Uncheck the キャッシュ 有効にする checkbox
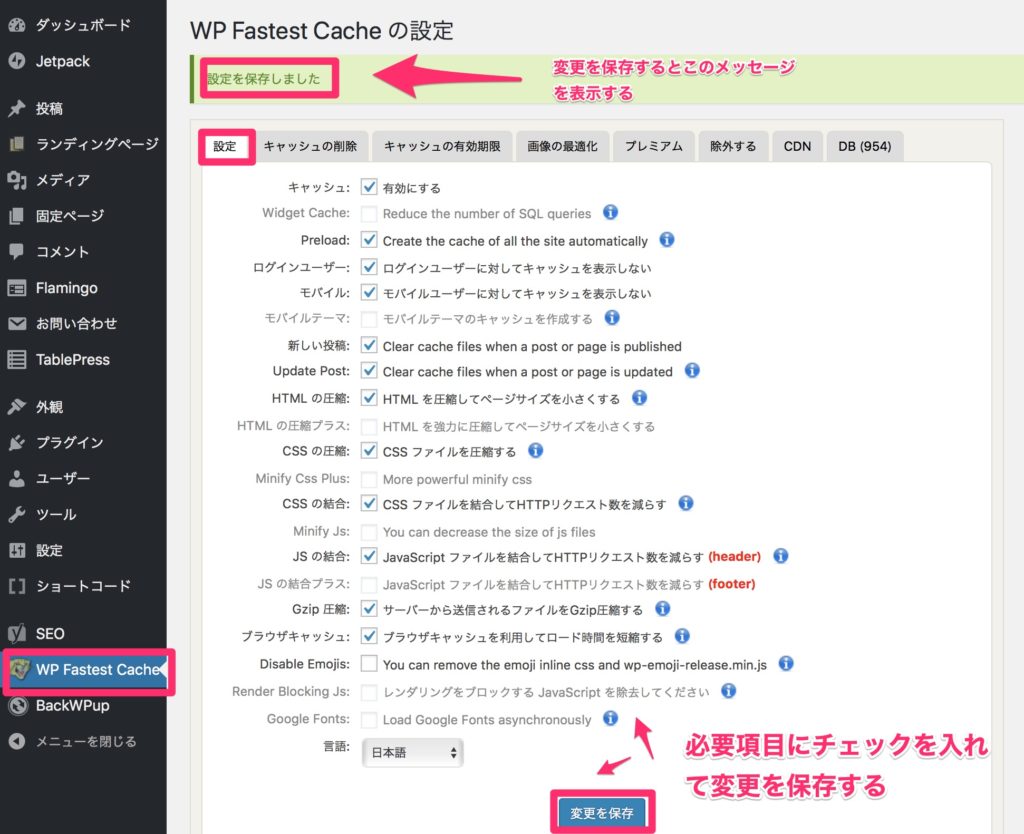The width and height of the screenshot is (1024, 834). (369, 187)
